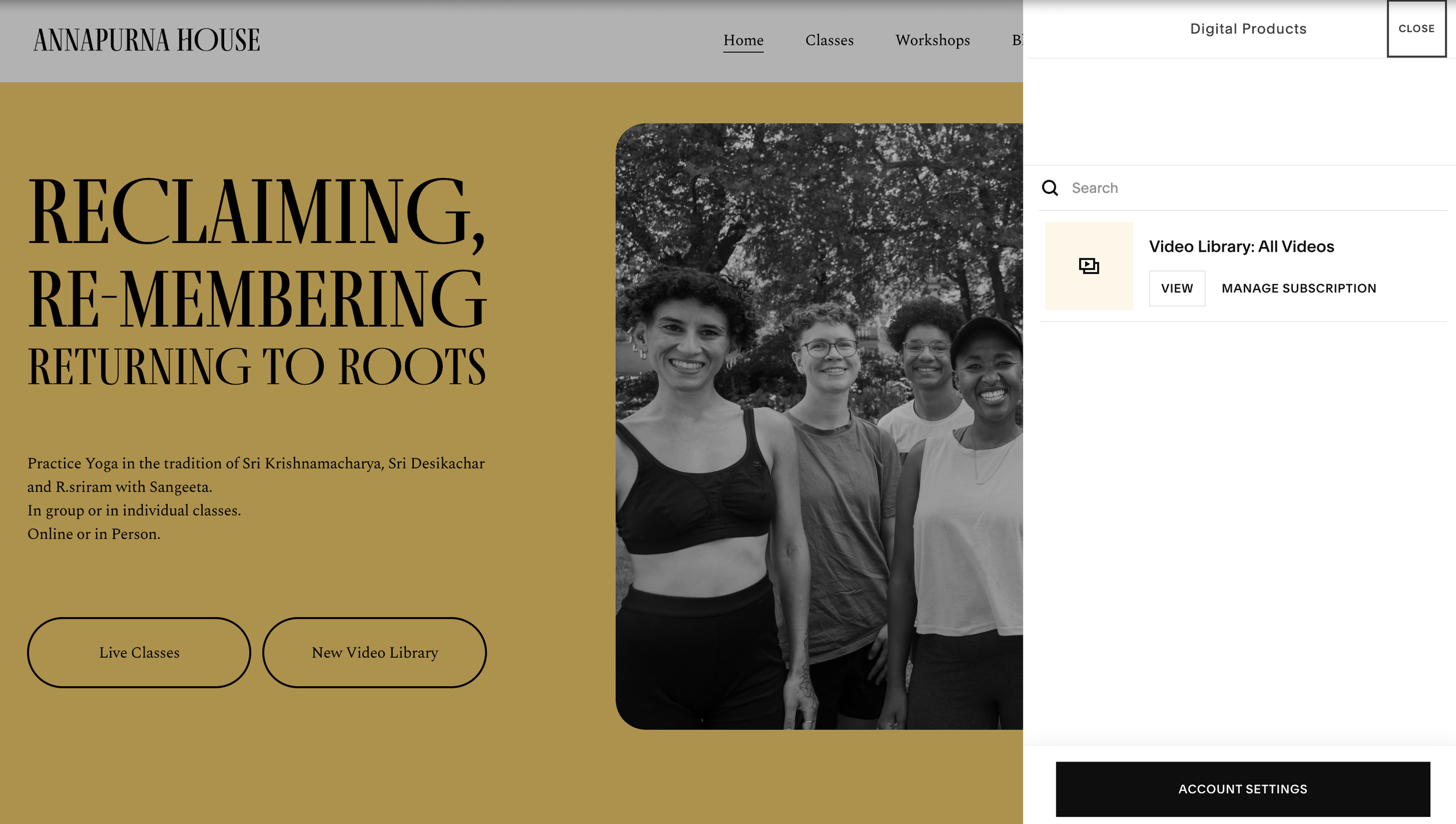This screenshot has width=1456, height=824.
Task: Click the Video Library: All Videos title
Action: coord(1241,247)
